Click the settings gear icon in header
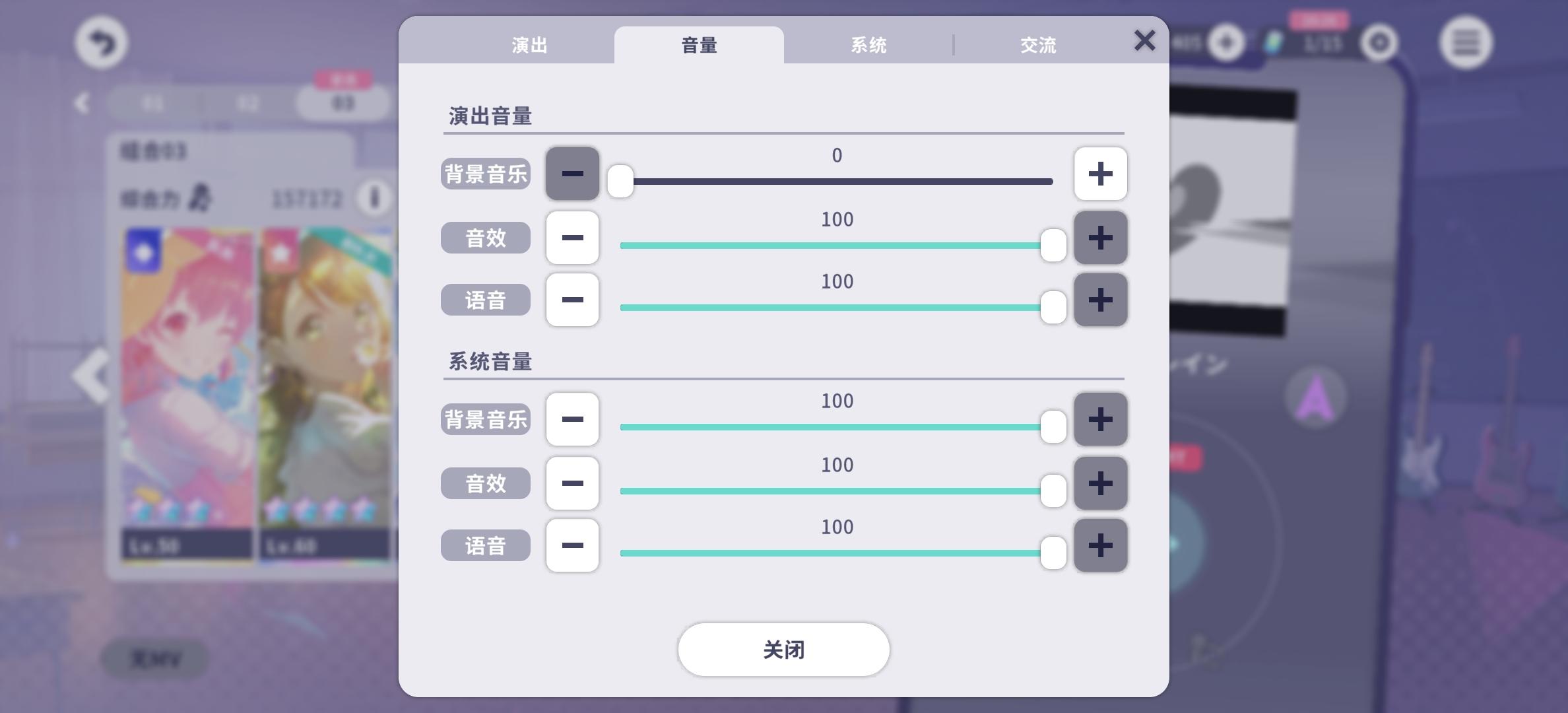Image resolution: width=1568 pixels, height=713 pixels. click(1379, 43)
